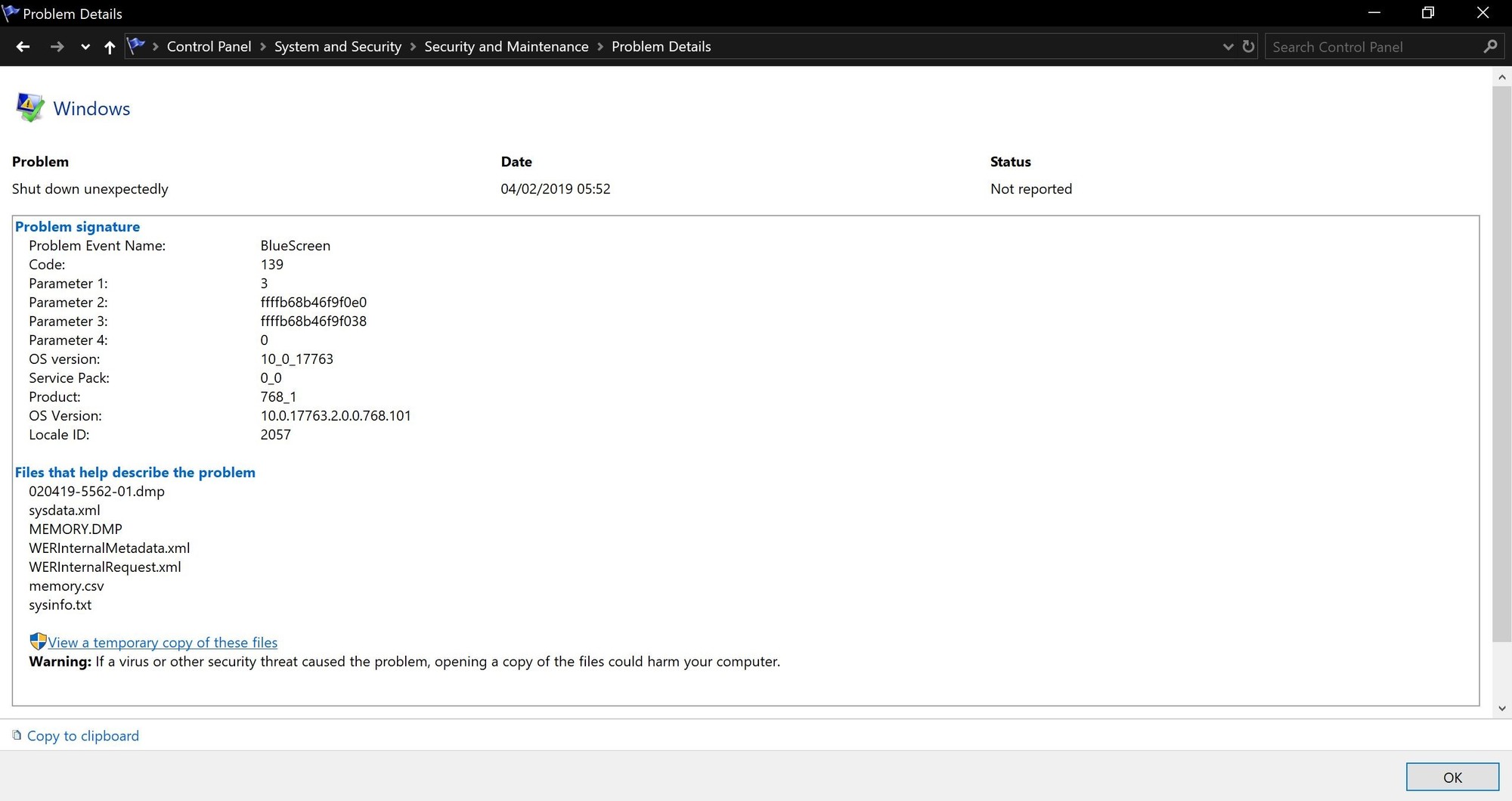Viewport: 1512px width, 801px height.
Task: Click Shut down unexpectedly problem text
Action: [x=90, y=189]
